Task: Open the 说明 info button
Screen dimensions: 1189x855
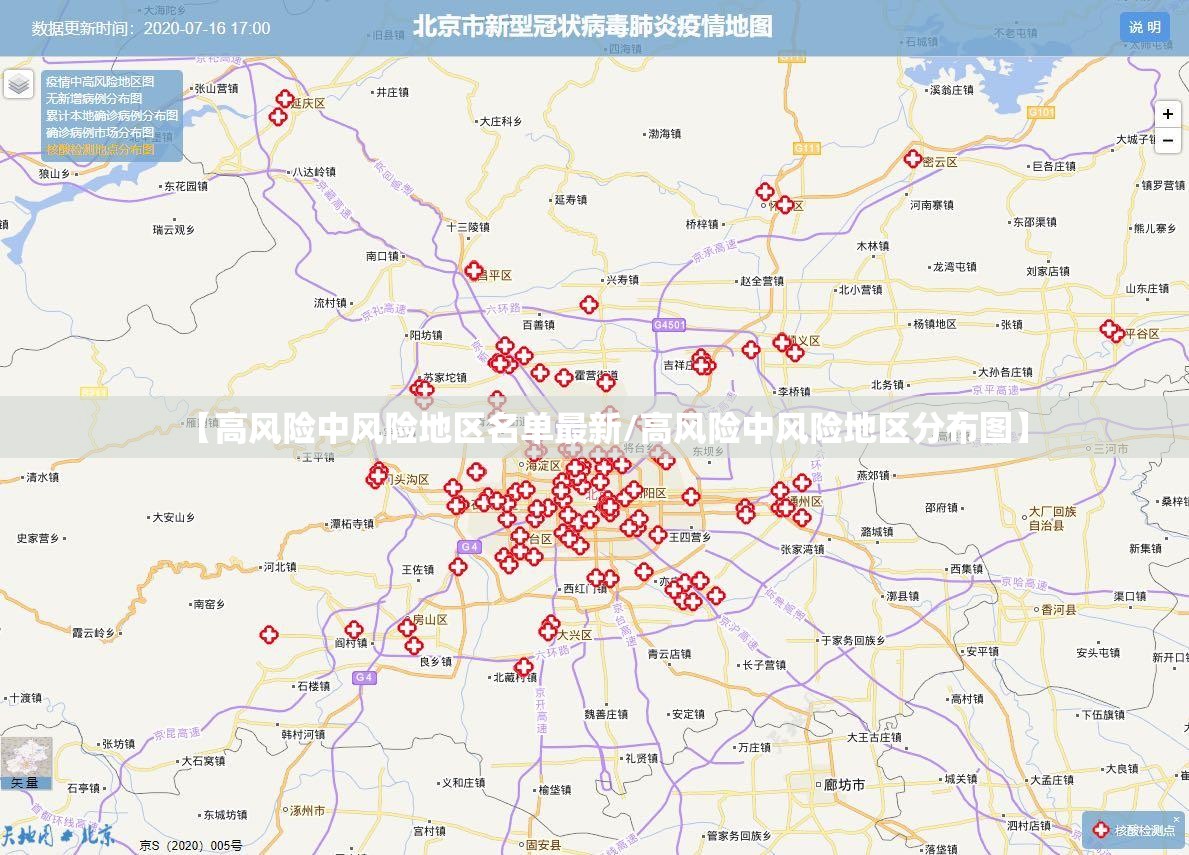Action: point(1144,27)
